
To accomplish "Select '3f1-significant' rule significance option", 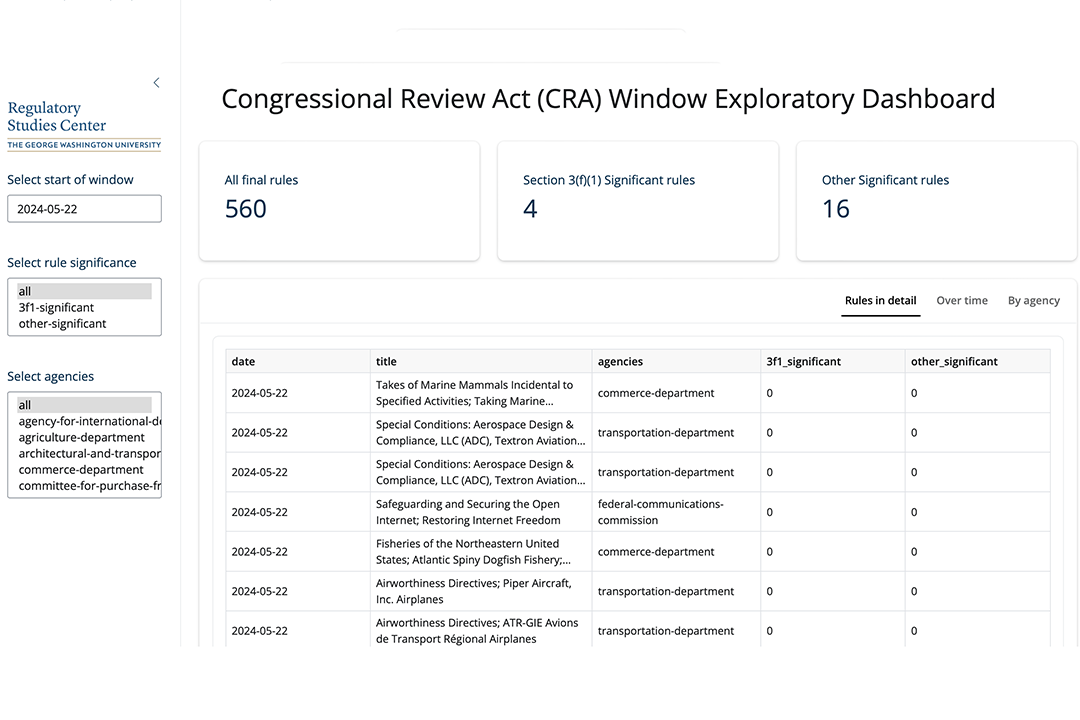I will tap(57, 308).
